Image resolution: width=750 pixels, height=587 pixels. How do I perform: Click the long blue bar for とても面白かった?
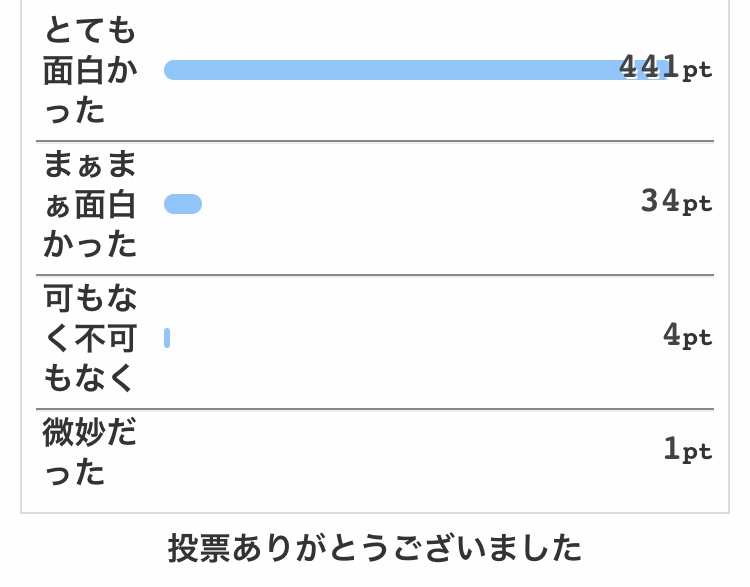[415, 70]
